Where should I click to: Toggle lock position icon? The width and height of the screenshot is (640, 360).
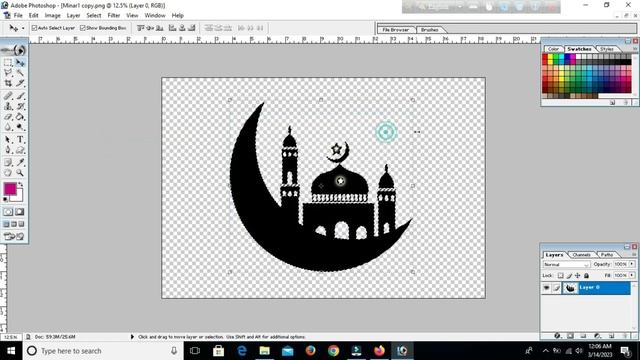pyautogui.click(x=578, y=276)
